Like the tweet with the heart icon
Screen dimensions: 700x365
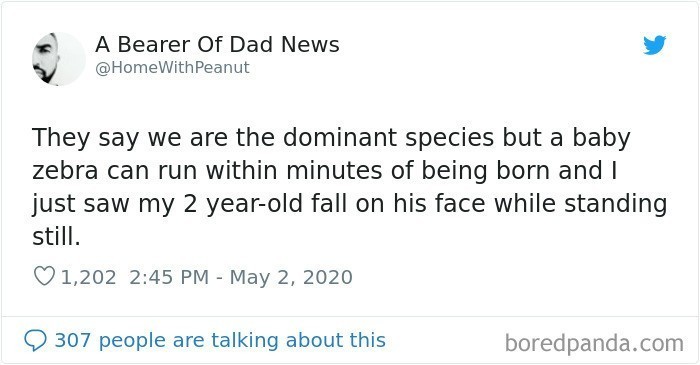44,276
